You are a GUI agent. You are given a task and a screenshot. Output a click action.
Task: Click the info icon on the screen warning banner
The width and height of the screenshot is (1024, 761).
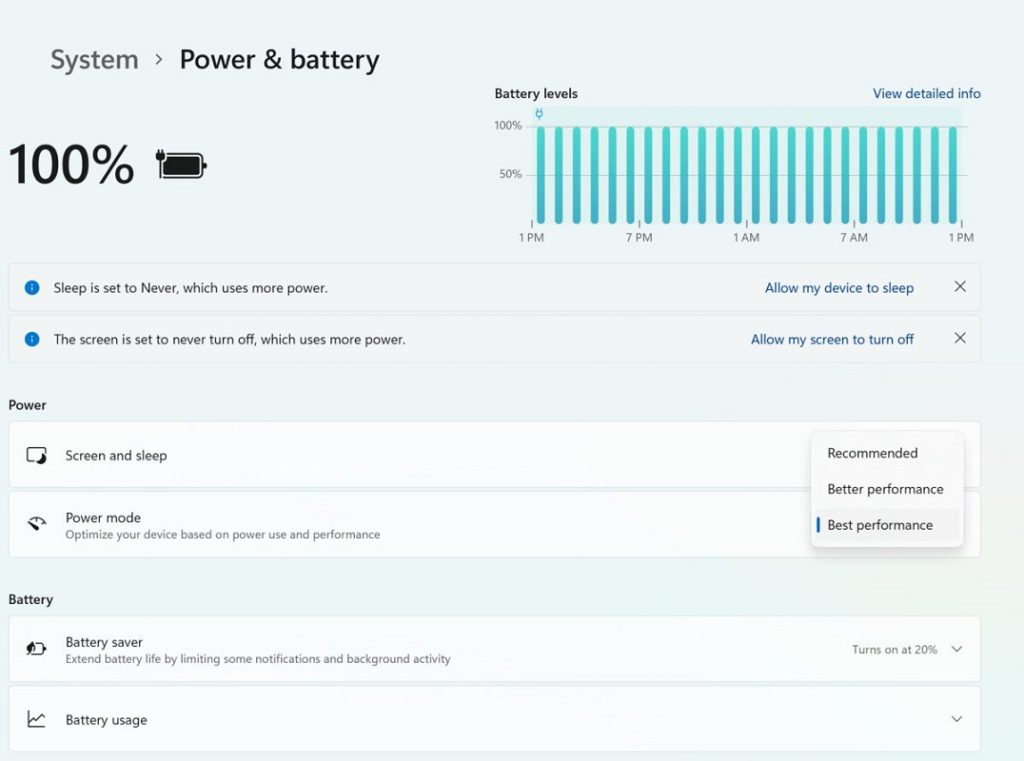(31, 339)
